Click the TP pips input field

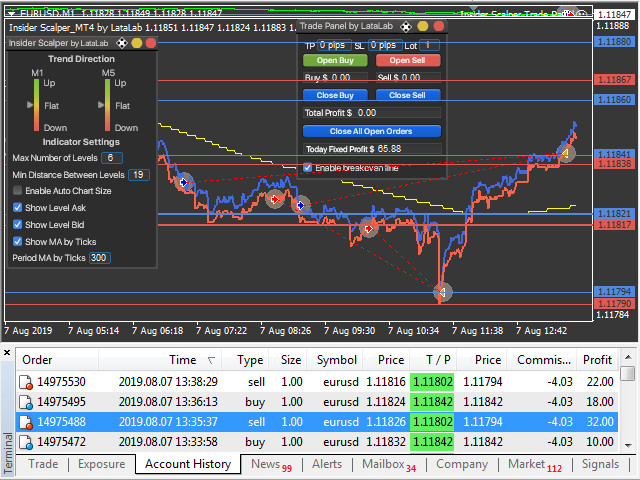(x=334, y=45)
